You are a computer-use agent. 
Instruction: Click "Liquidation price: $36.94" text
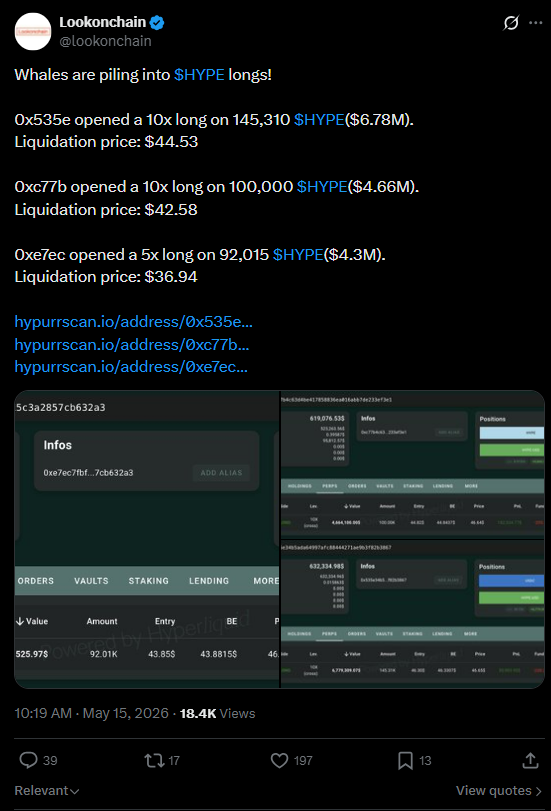click(x=106, y=277)
